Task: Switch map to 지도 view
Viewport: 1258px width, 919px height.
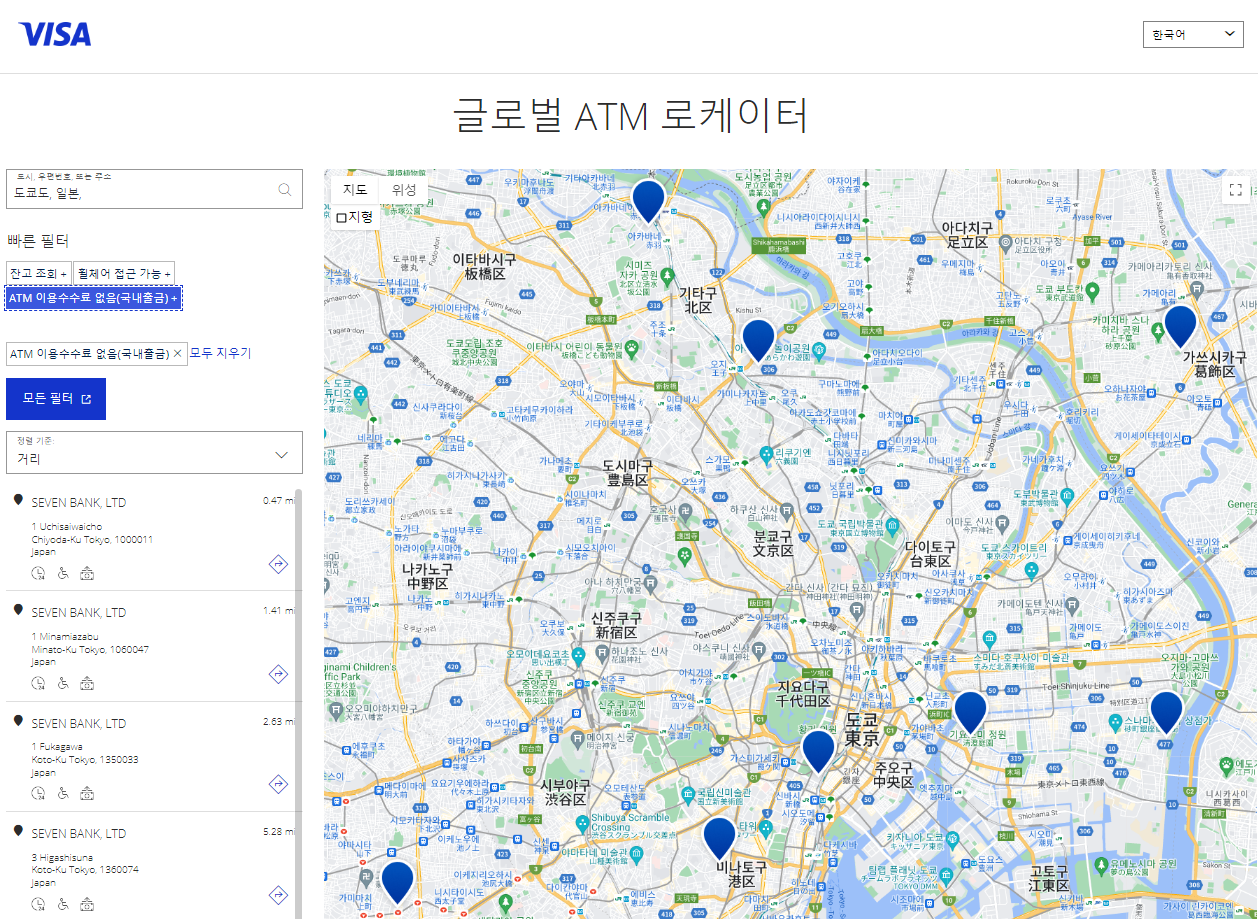Action: pyautogui.click(x=355, y=190)
